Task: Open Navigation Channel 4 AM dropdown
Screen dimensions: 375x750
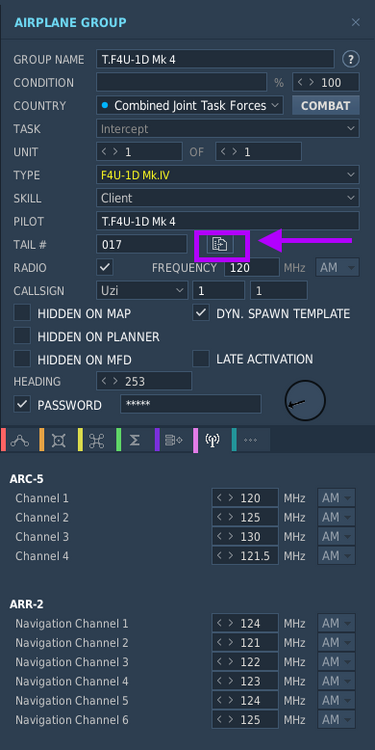Action: [336, 681]
